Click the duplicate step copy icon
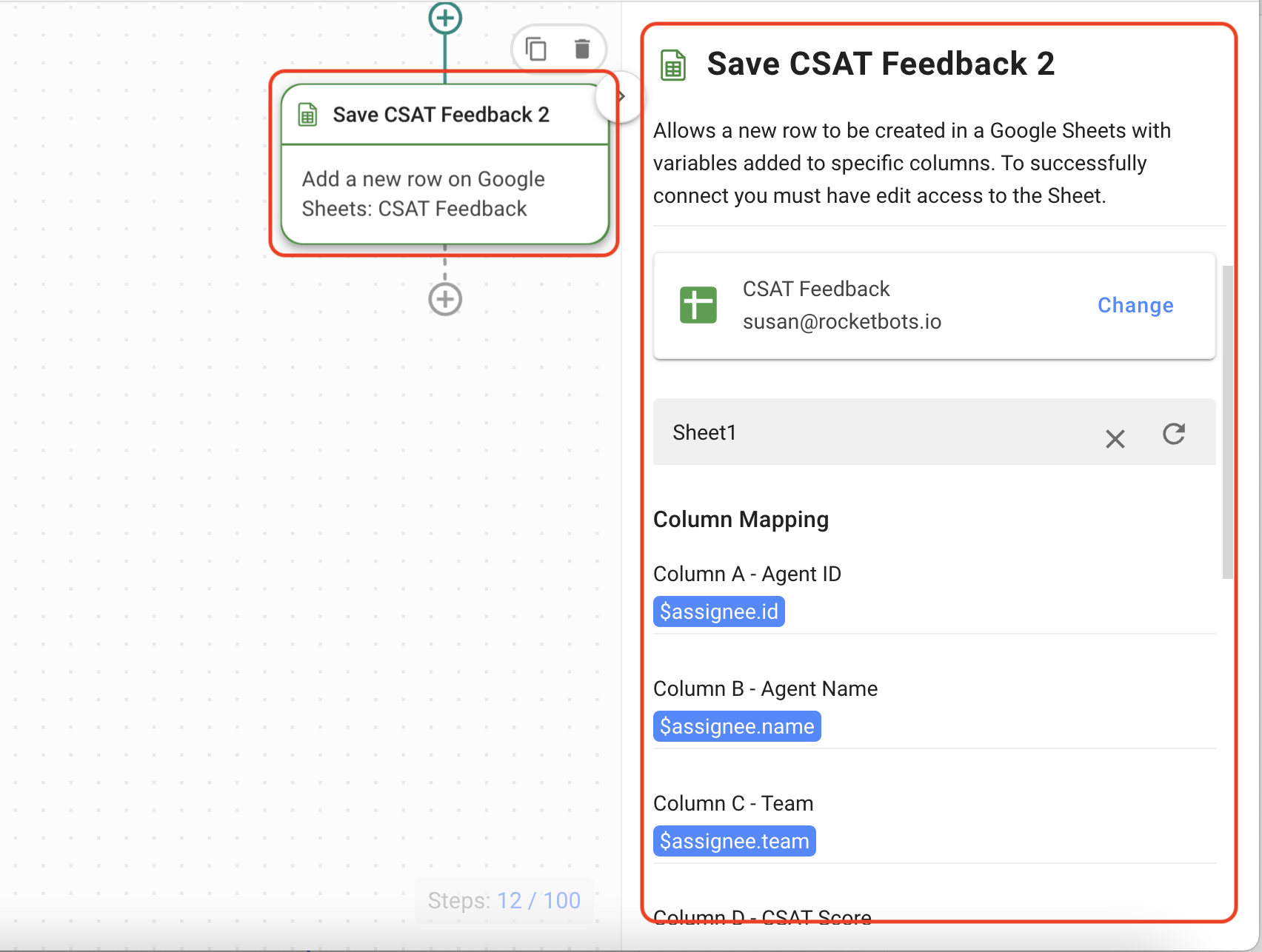 (x=535, y=50)
